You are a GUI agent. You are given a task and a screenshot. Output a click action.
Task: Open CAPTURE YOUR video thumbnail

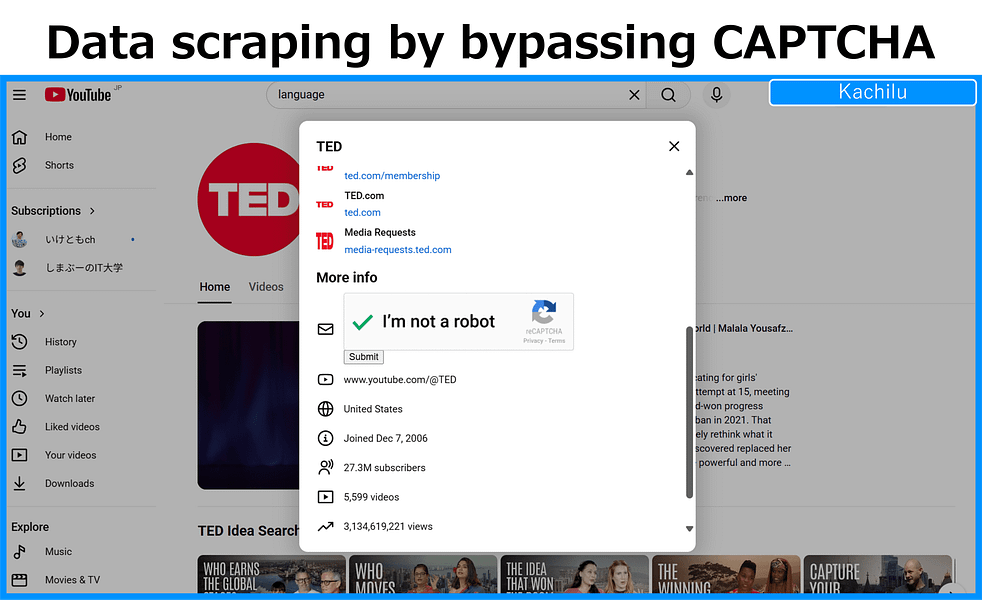click(877, 574)
